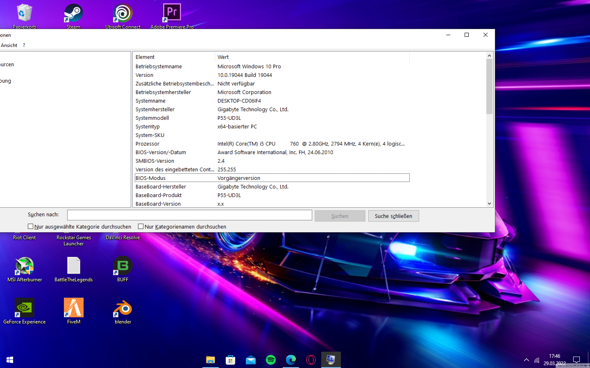Select the BIOS-Version/-Datum row
Screen dimensions: 590x368
tap(272, 152)
